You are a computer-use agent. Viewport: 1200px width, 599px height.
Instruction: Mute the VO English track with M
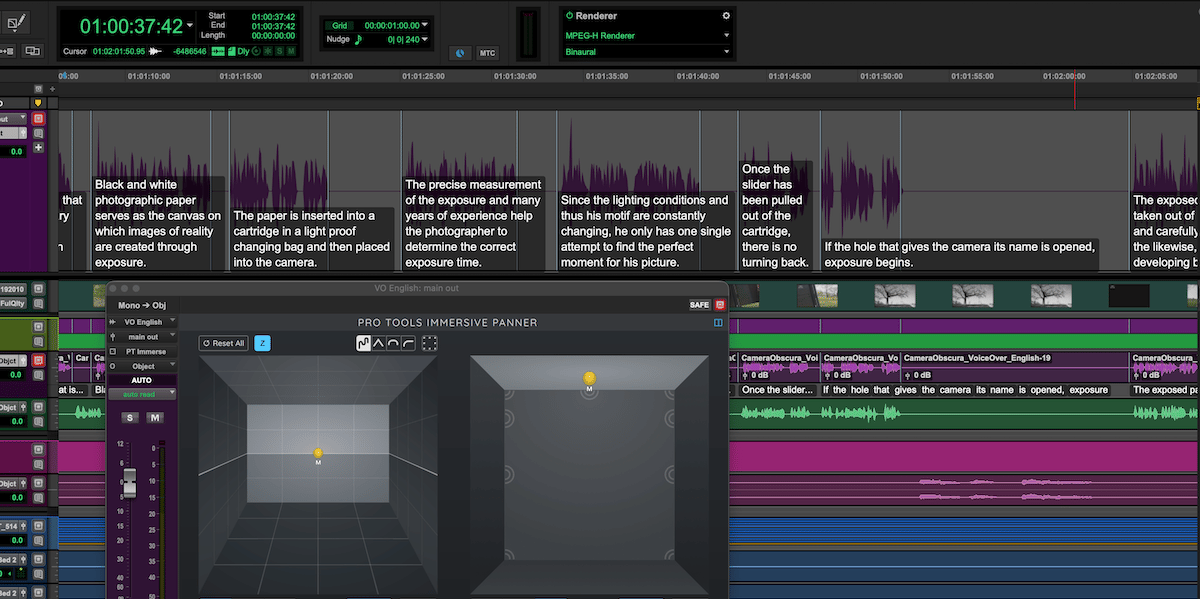(x=155, y=417)
